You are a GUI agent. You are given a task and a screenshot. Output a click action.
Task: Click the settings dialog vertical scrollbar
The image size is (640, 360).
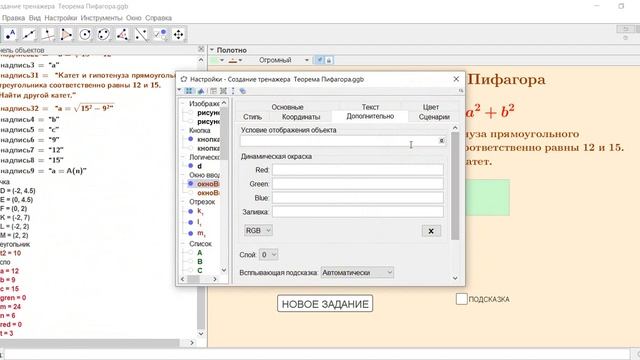455,186
